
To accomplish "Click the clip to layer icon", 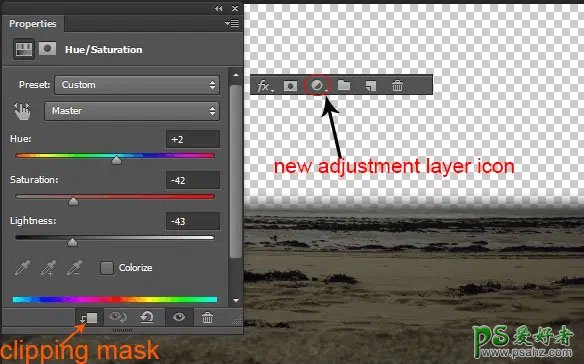I will click(89, 318).
